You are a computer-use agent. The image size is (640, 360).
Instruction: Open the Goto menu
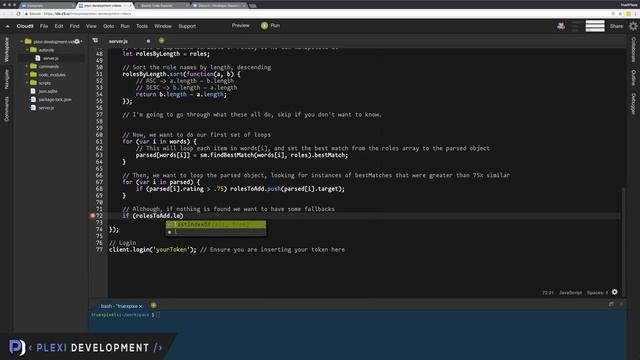click(109, 26)
